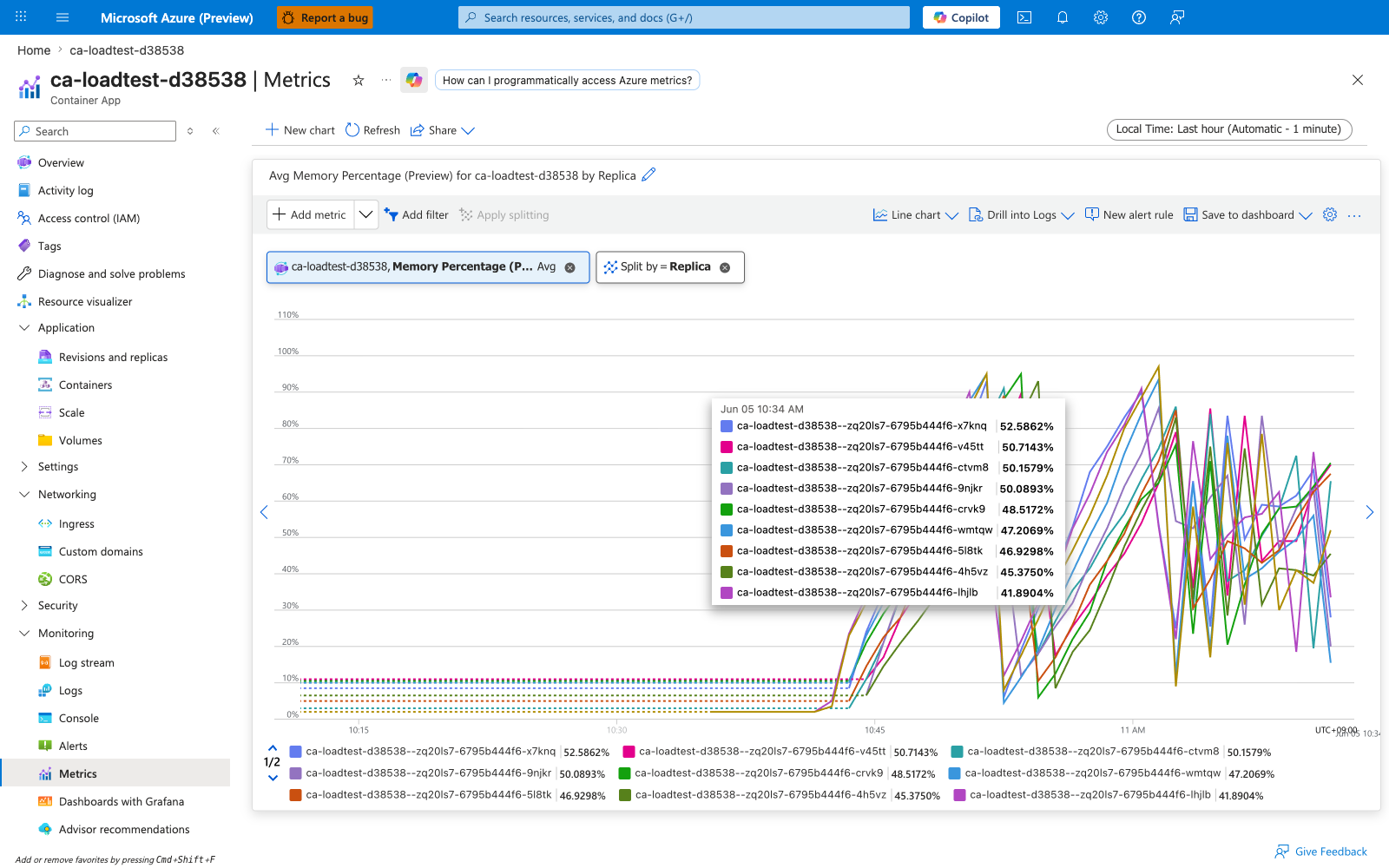Favorite this resource with the star icon
Screen dimensions: 1389x868
point(358,80)
